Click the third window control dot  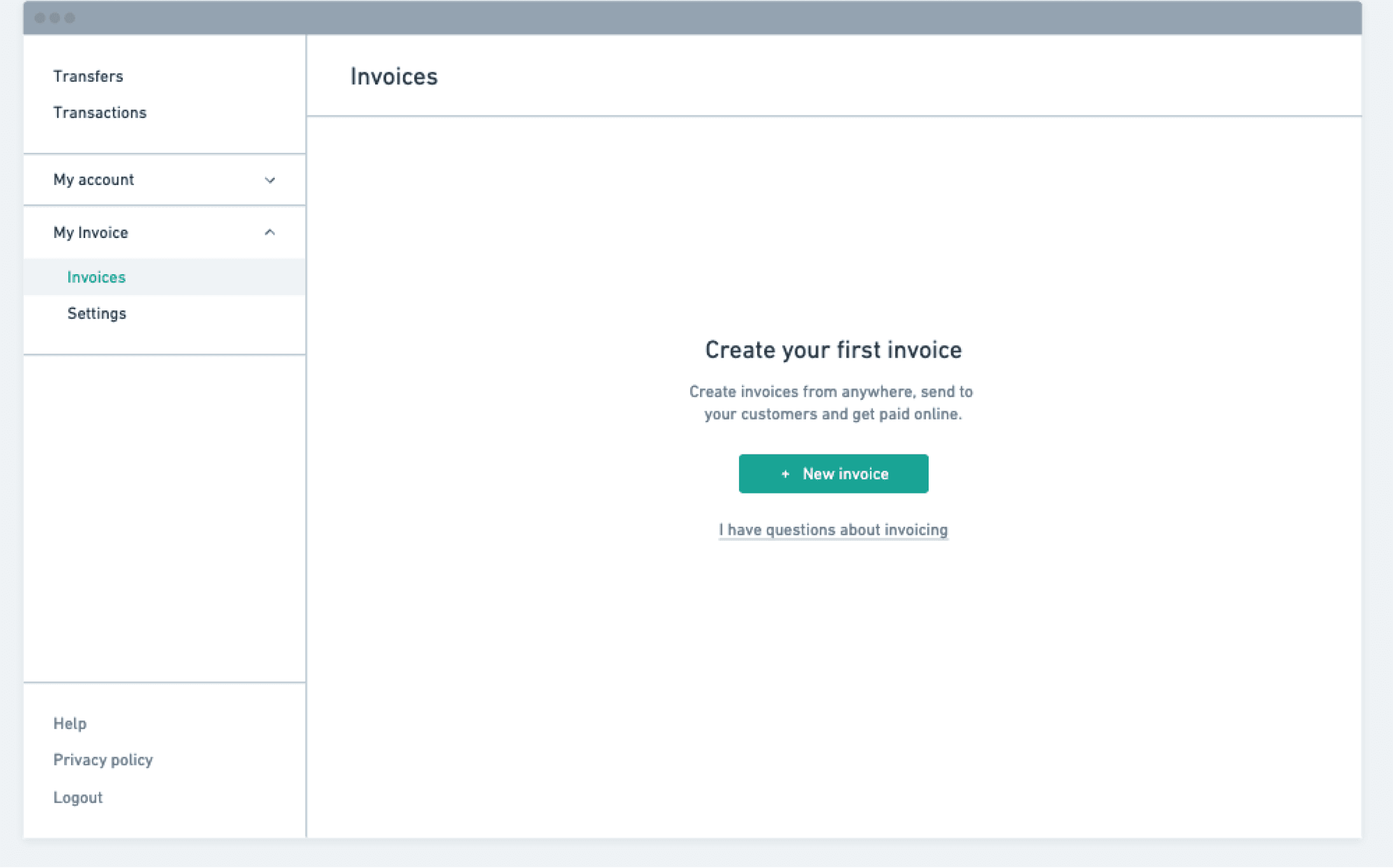70,18
